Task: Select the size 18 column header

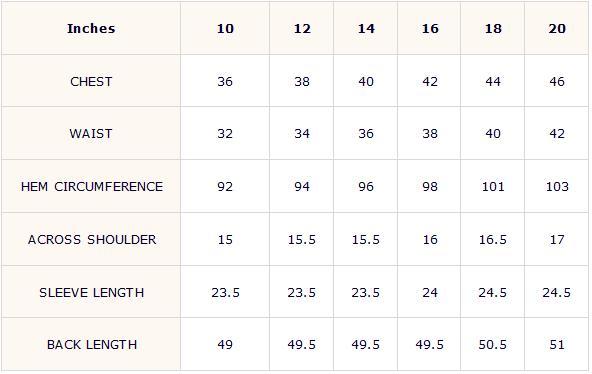Action: [x=493, y=29]
